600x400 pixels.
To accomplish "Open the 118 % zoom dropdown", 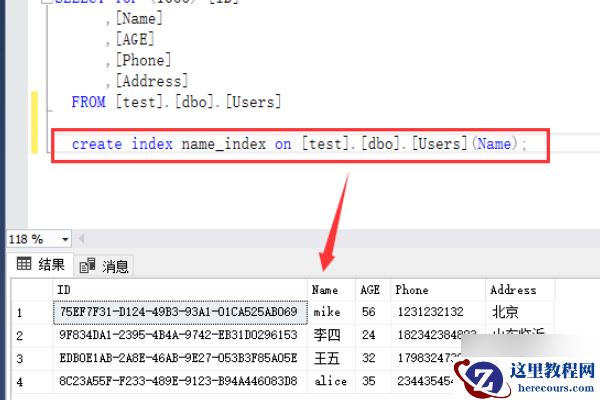I will point(65,240).
